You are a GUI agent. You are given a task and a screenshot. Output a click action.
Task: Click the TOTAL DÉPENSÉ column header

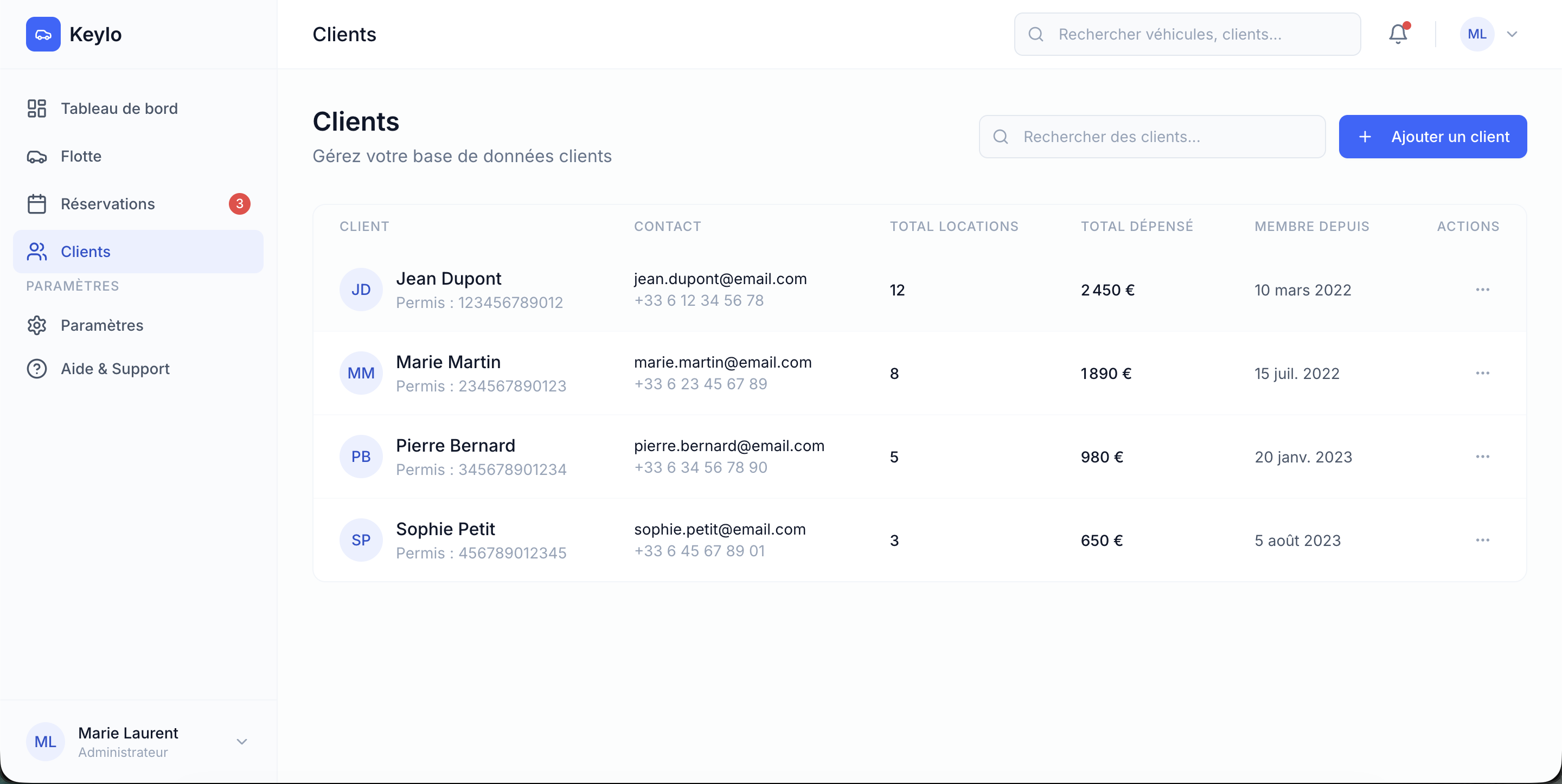[1137, 227]
